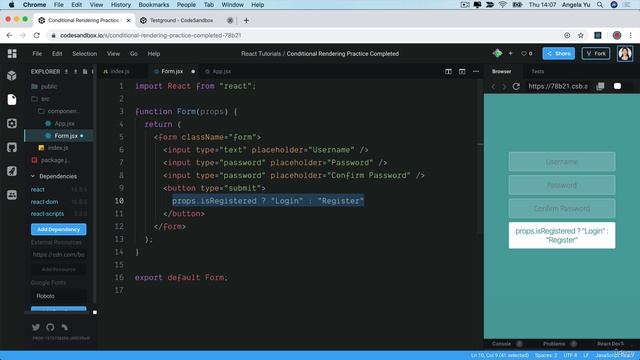The image size is (640, 360).
Task: Click the preview form submit button
Action: [x=562, y=236]
